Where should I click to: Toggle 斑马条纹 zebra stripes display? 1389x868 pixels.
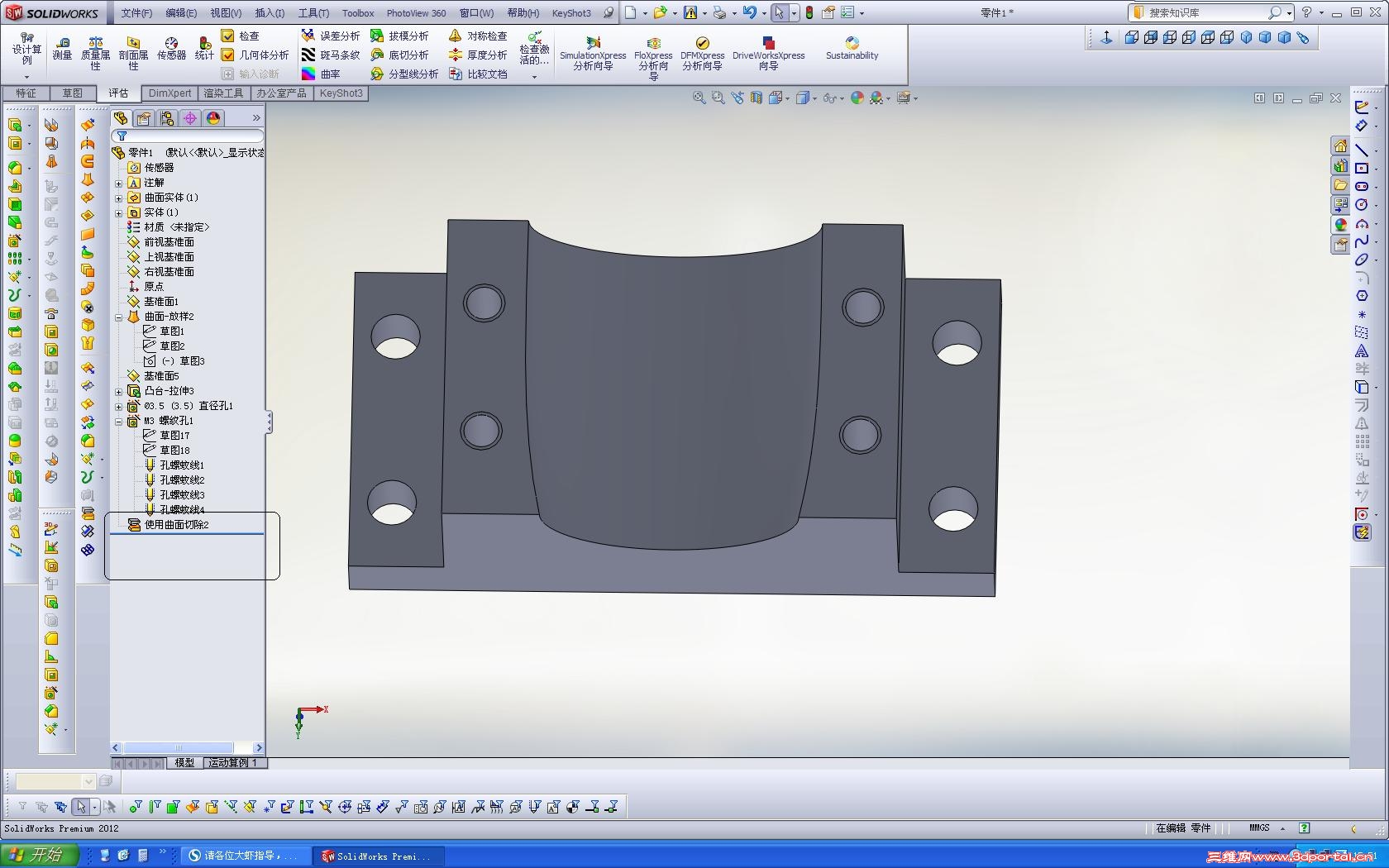tap(330, 55)
